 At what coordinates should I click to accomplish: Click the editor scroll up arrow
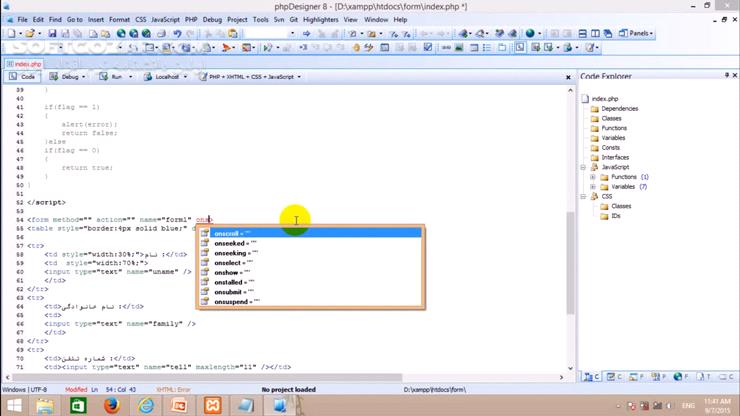click(570, 90)
